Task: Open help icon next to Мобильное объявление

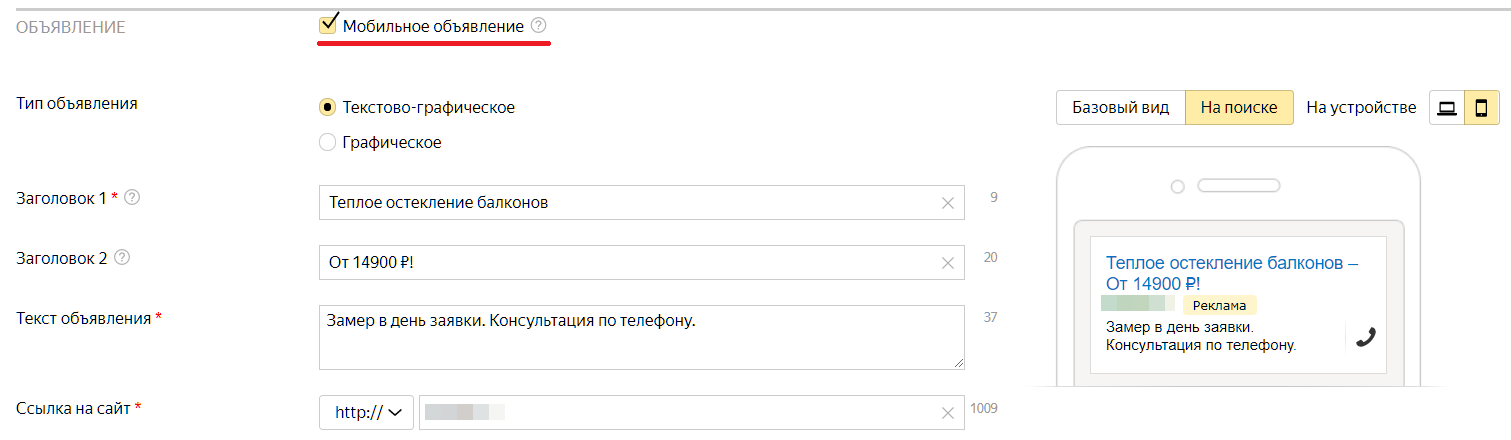Action: [539, 26]
